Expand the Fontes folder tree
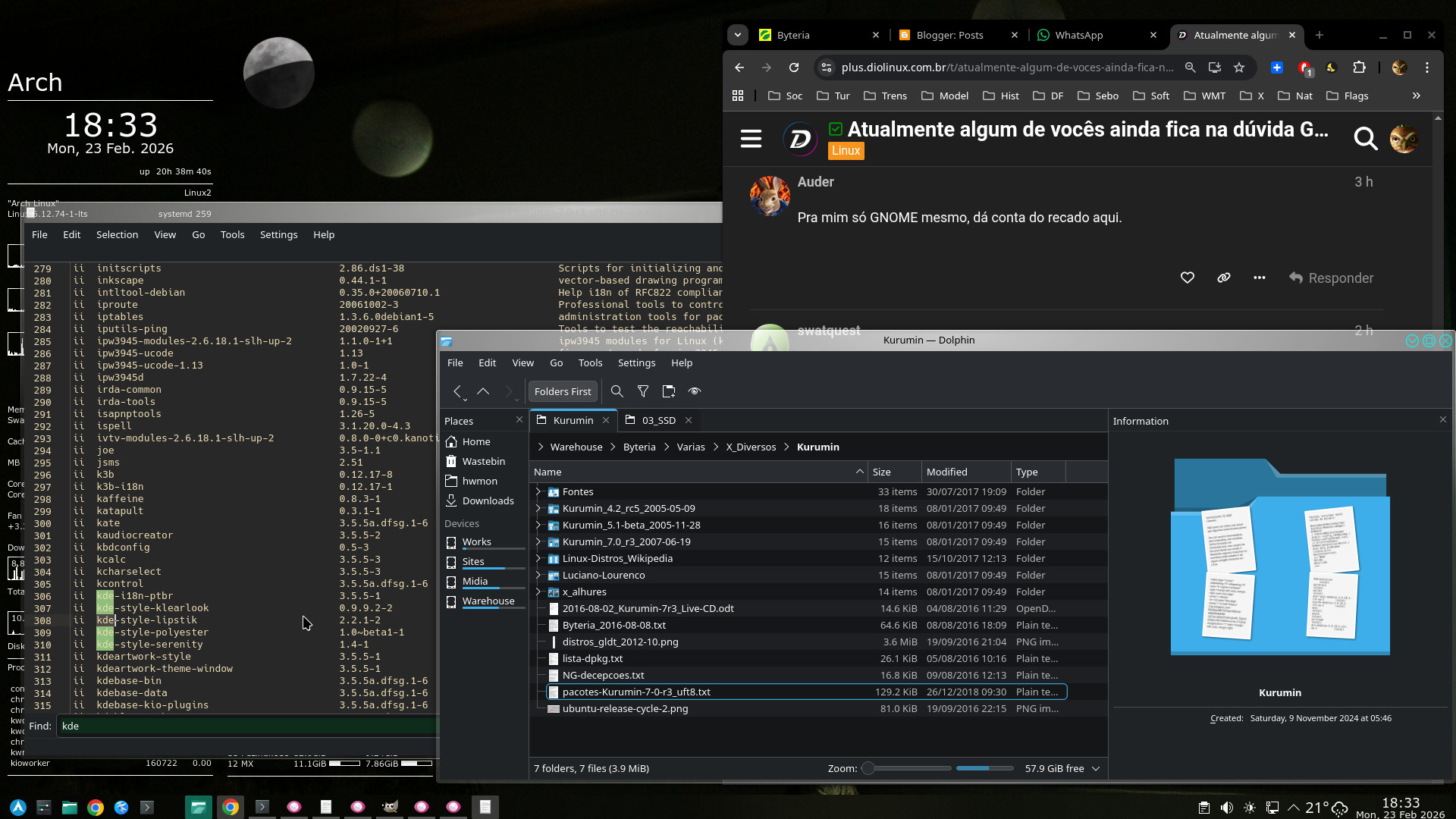 click(x=538, y=492)
